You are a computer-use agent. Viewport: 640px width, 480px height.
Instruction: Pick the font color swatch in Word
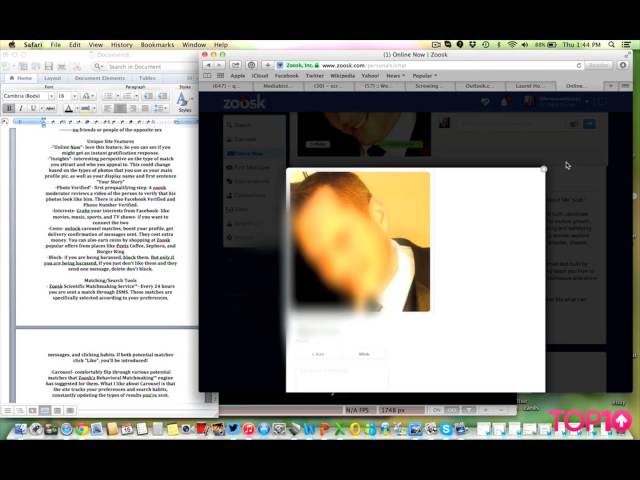(69, 108)
